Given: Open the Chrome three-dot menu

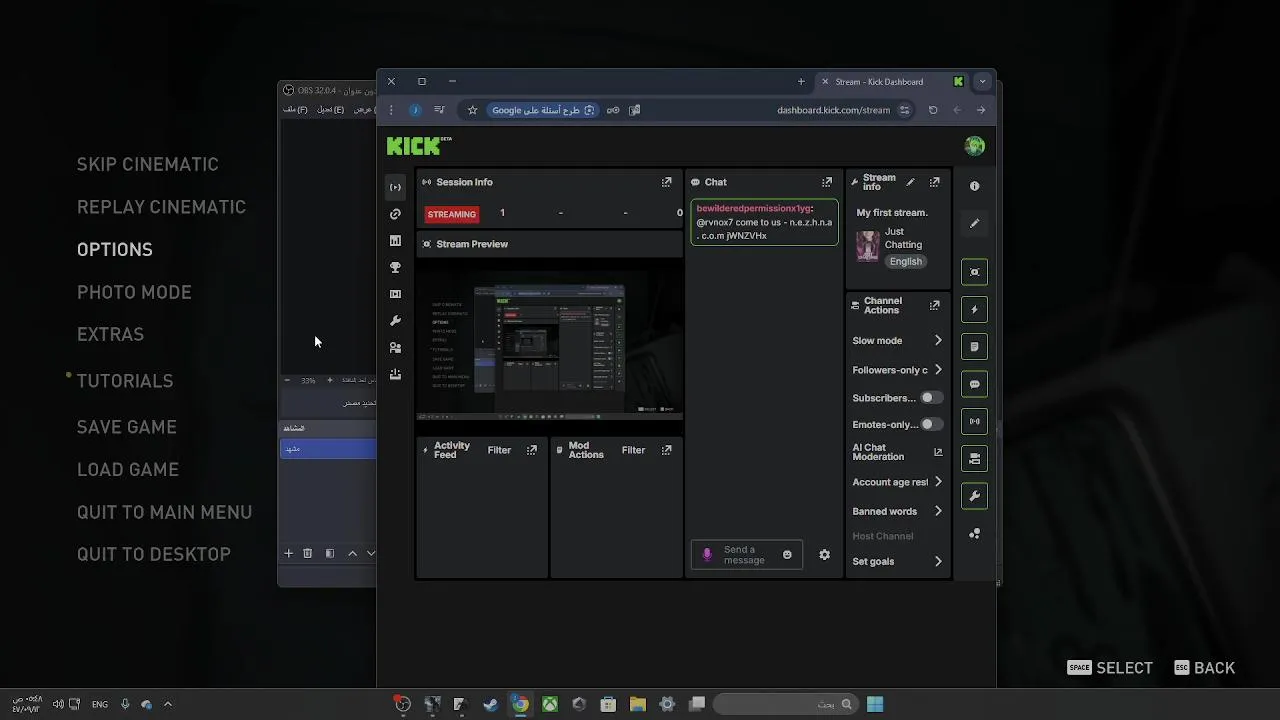Looking at the screenshot, I should coord(391,110).
